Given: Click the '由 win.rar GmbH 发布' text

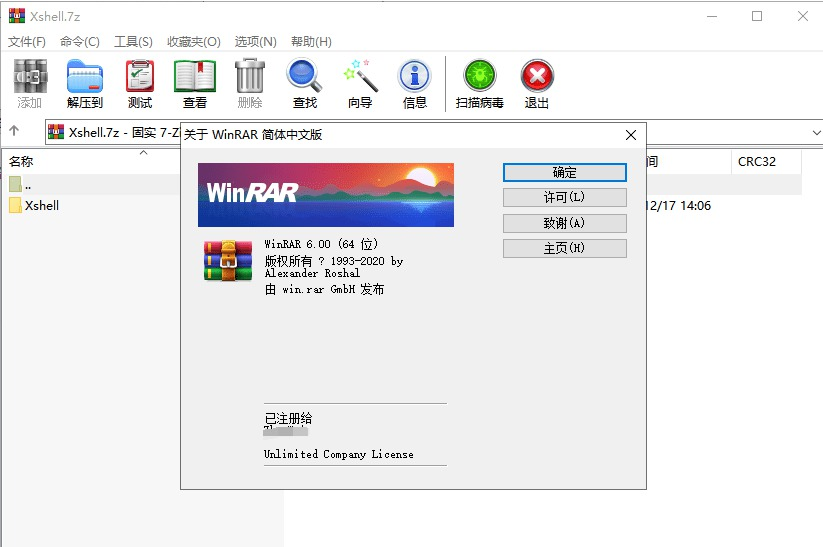Looking at the screenshot, I should tap(324, 289).
